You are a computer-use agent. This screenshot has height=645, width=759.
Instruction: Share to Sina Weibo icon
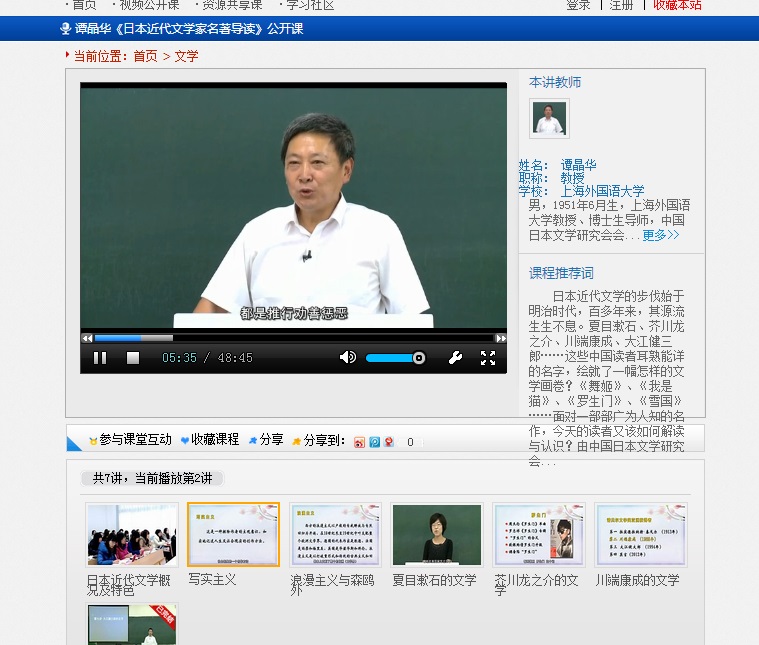360,441
